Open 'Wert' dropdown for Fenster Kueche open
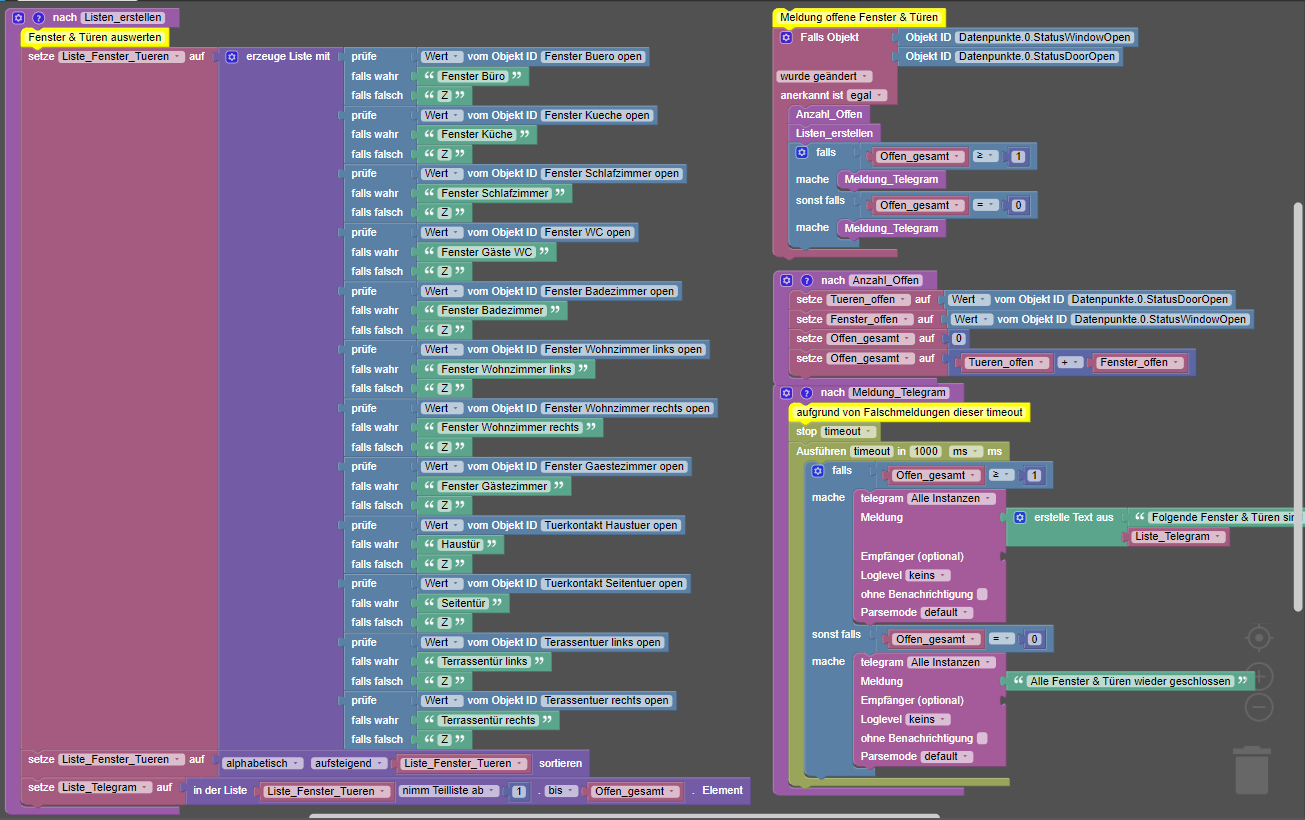Image resolution: width=1305 pixels, height=820 pixels. pos(441,115)
